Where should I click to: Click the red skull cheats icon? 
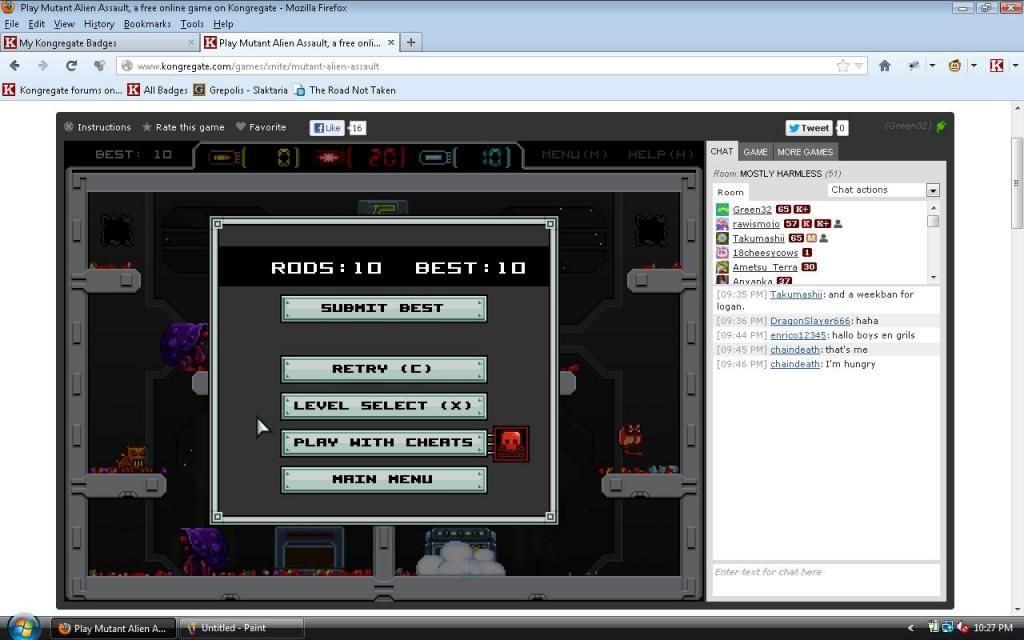click(x=511, y=444)
